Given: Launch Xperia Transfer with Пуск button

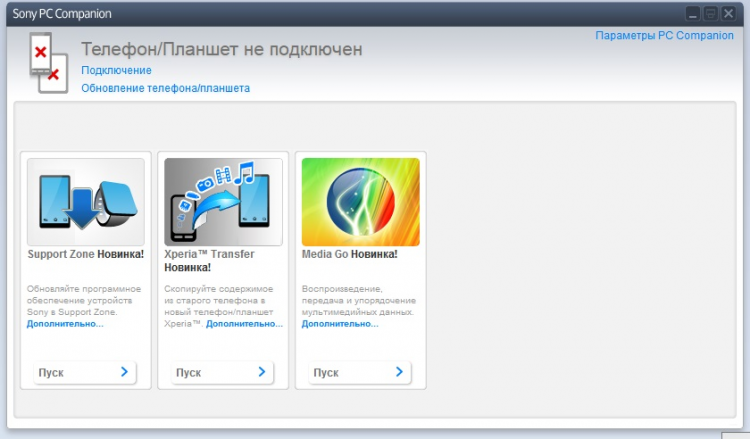Looking at the screenshot, I should (x=222, y=372).
